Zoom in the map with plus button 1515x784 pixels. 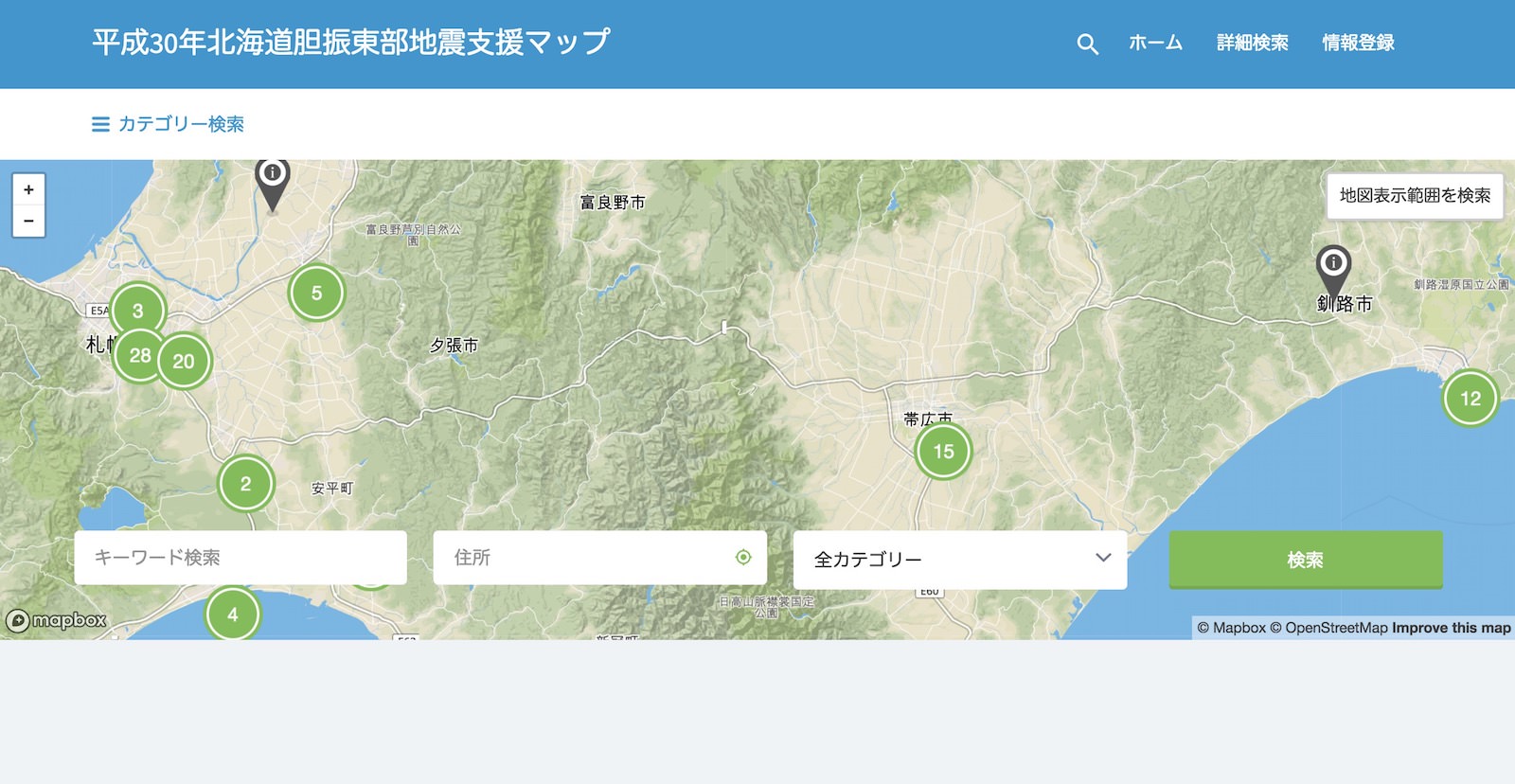coord(28,189)
